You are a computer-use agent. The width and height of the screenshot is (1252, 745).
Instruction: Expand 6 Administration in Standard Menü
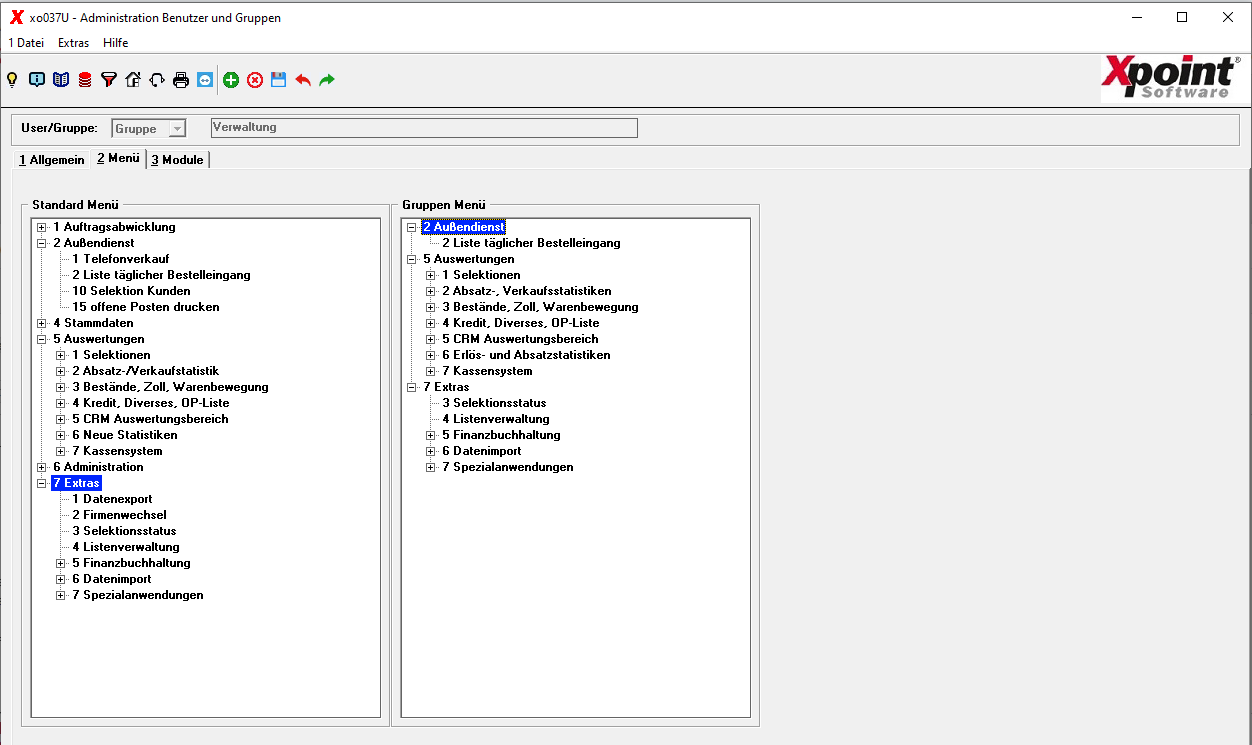42,467
